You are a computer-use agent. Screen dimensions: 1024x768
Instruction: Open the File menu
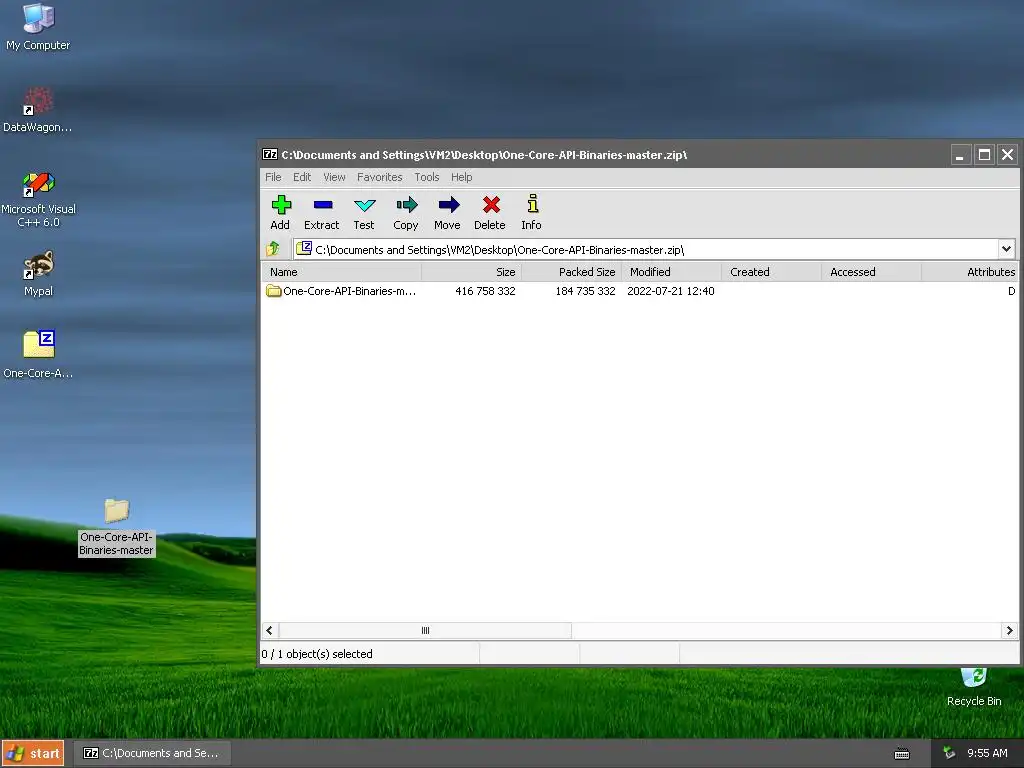(273, 177)
